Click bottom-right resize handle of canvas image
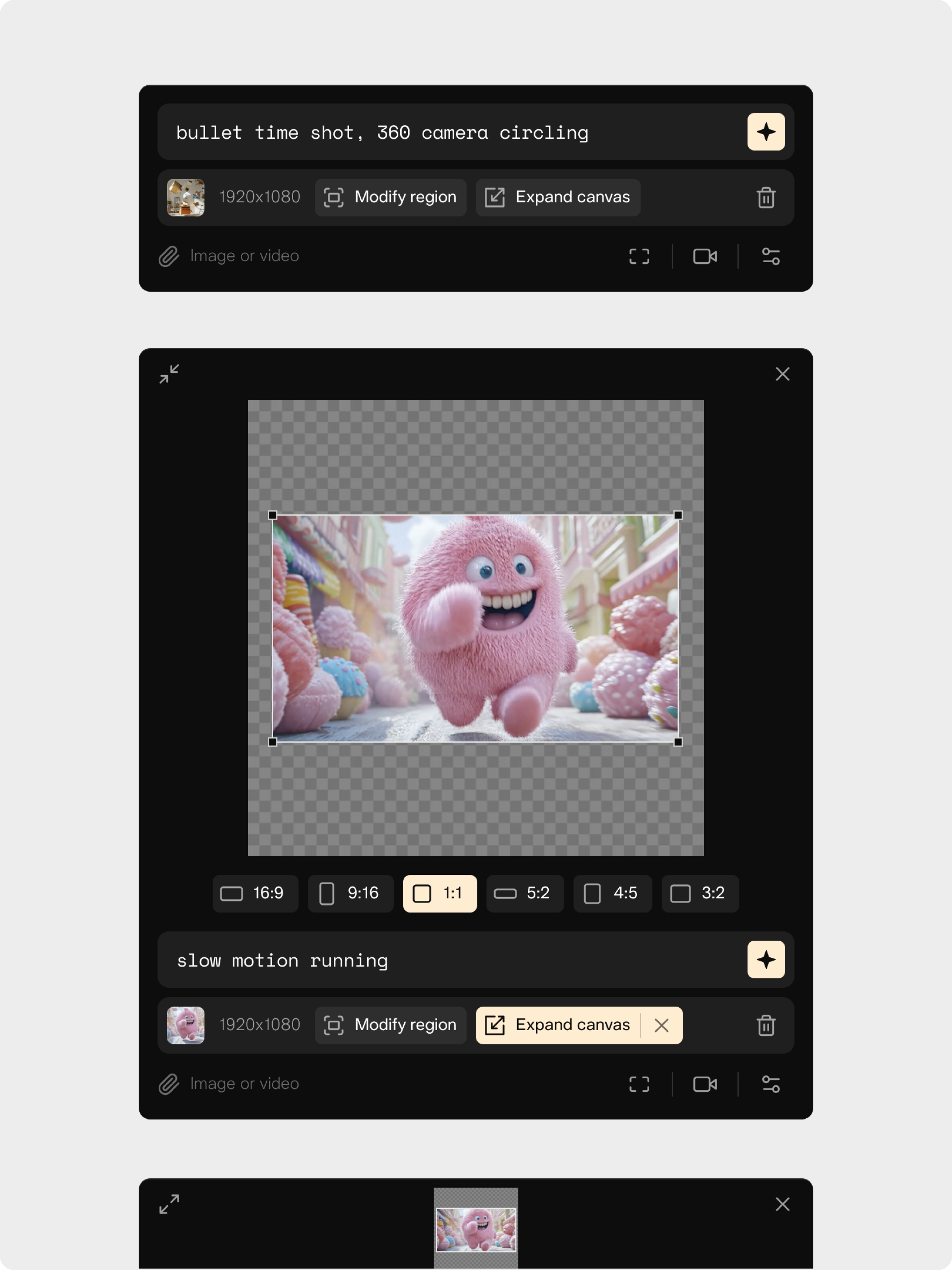 coord(678,742)
